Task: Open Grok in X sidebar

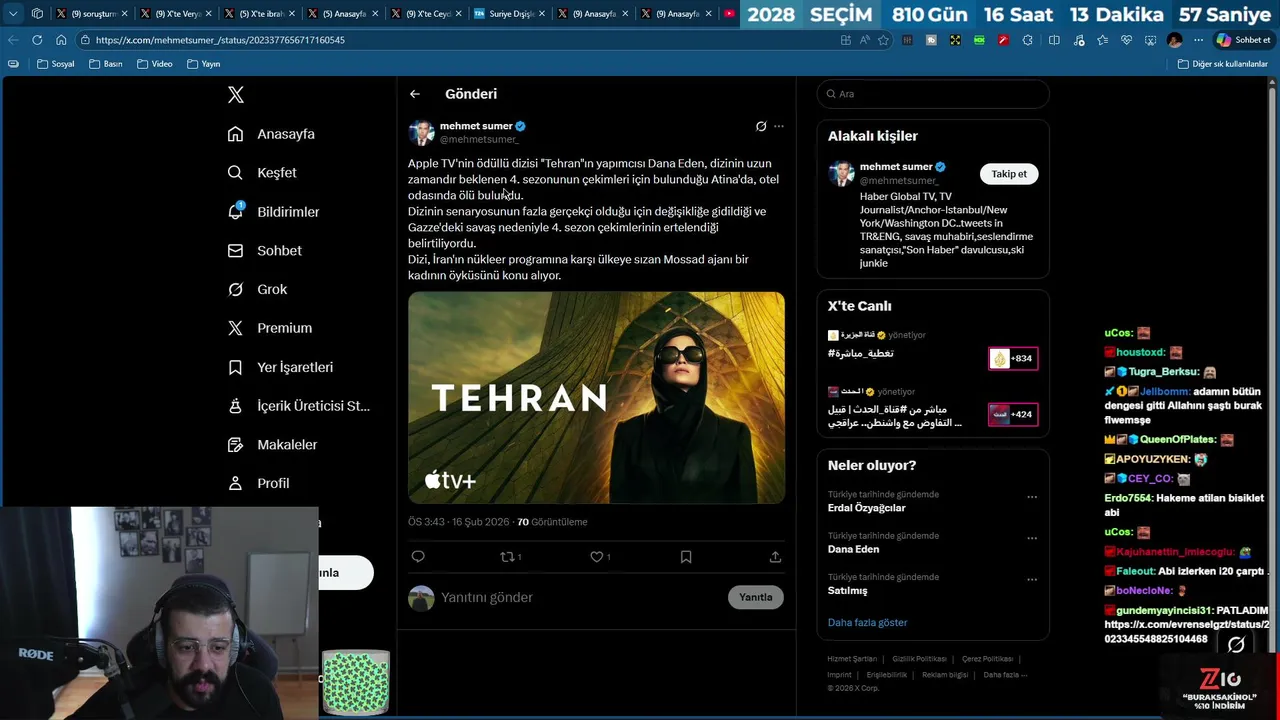Action: pyautogui.click(x=258, y=289)
